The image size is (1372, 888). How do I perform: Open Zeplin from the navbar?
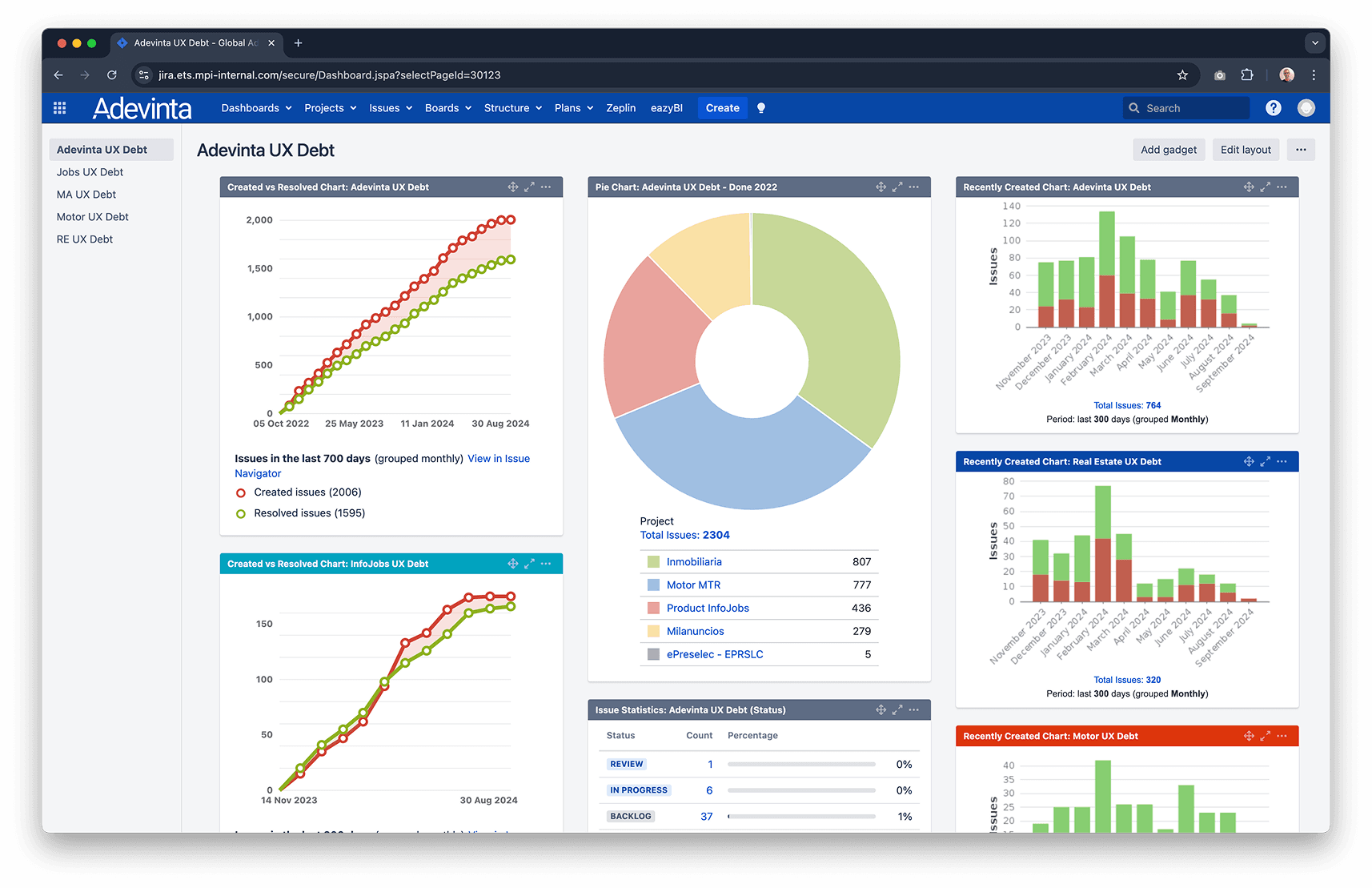[x=621, y=108]
